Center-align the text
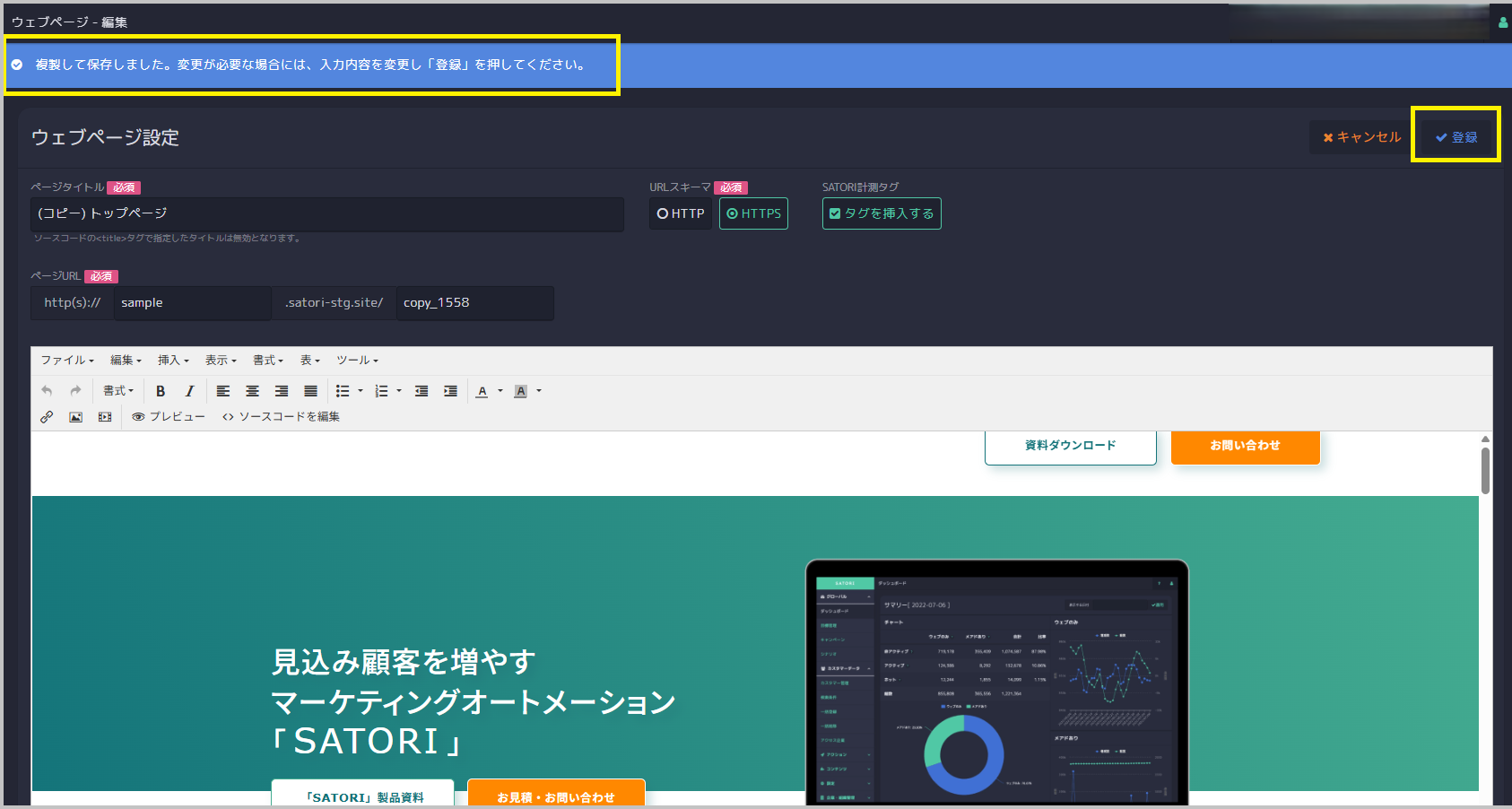 point(252,391)
